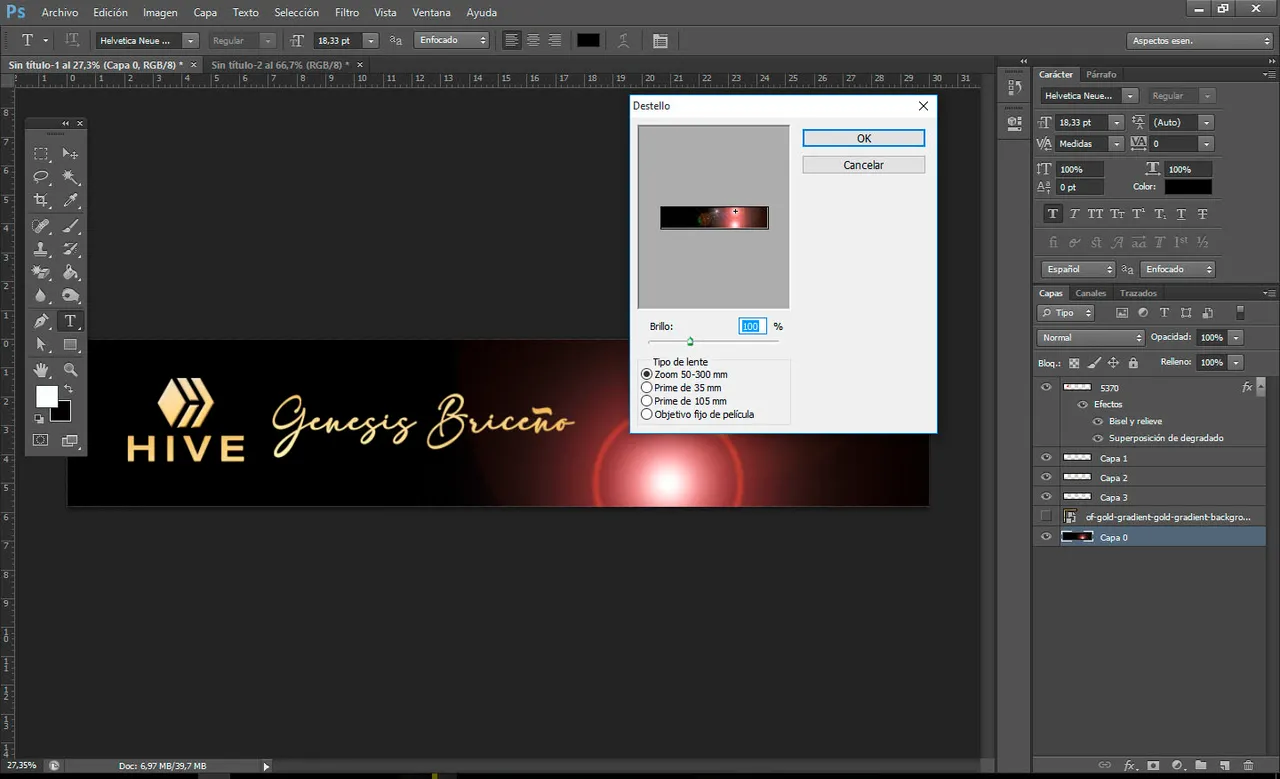The height and width of the screenshot is (779, 1280).
Task: Select the Eyedropper tool
Action: [x=70, y=201]
